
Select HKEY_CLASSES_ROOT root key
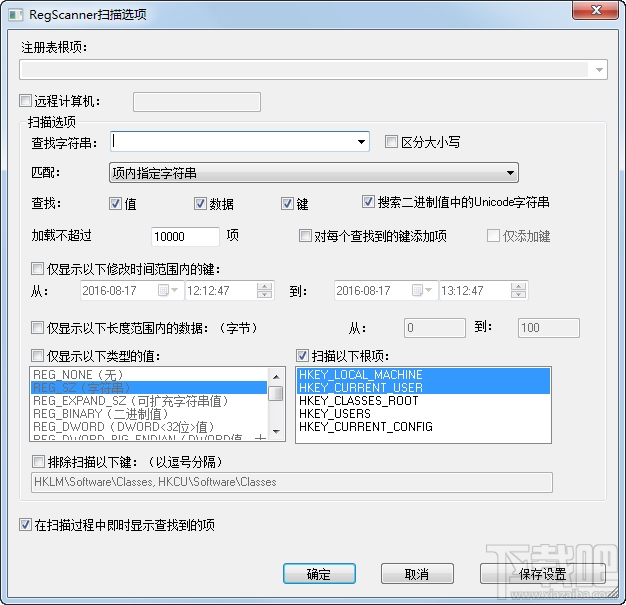(424, 401)
